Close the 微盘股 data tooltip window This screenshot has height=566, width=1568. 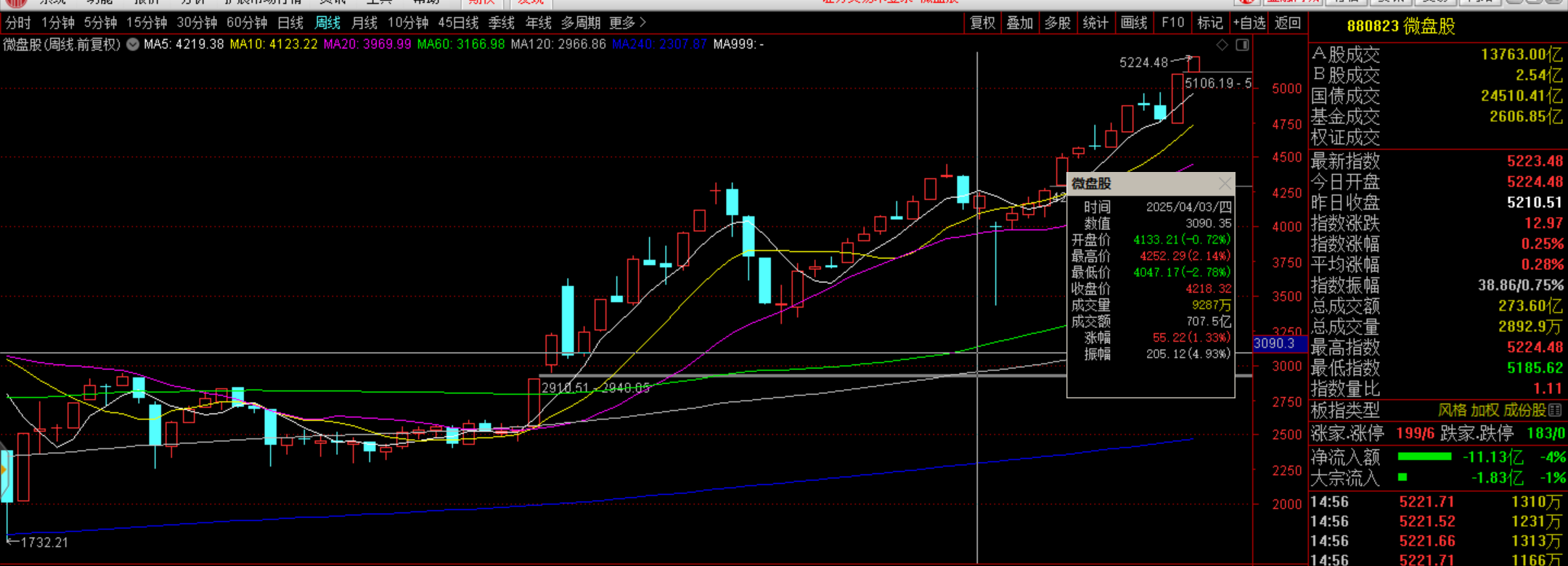click(x=1225, y=183)
